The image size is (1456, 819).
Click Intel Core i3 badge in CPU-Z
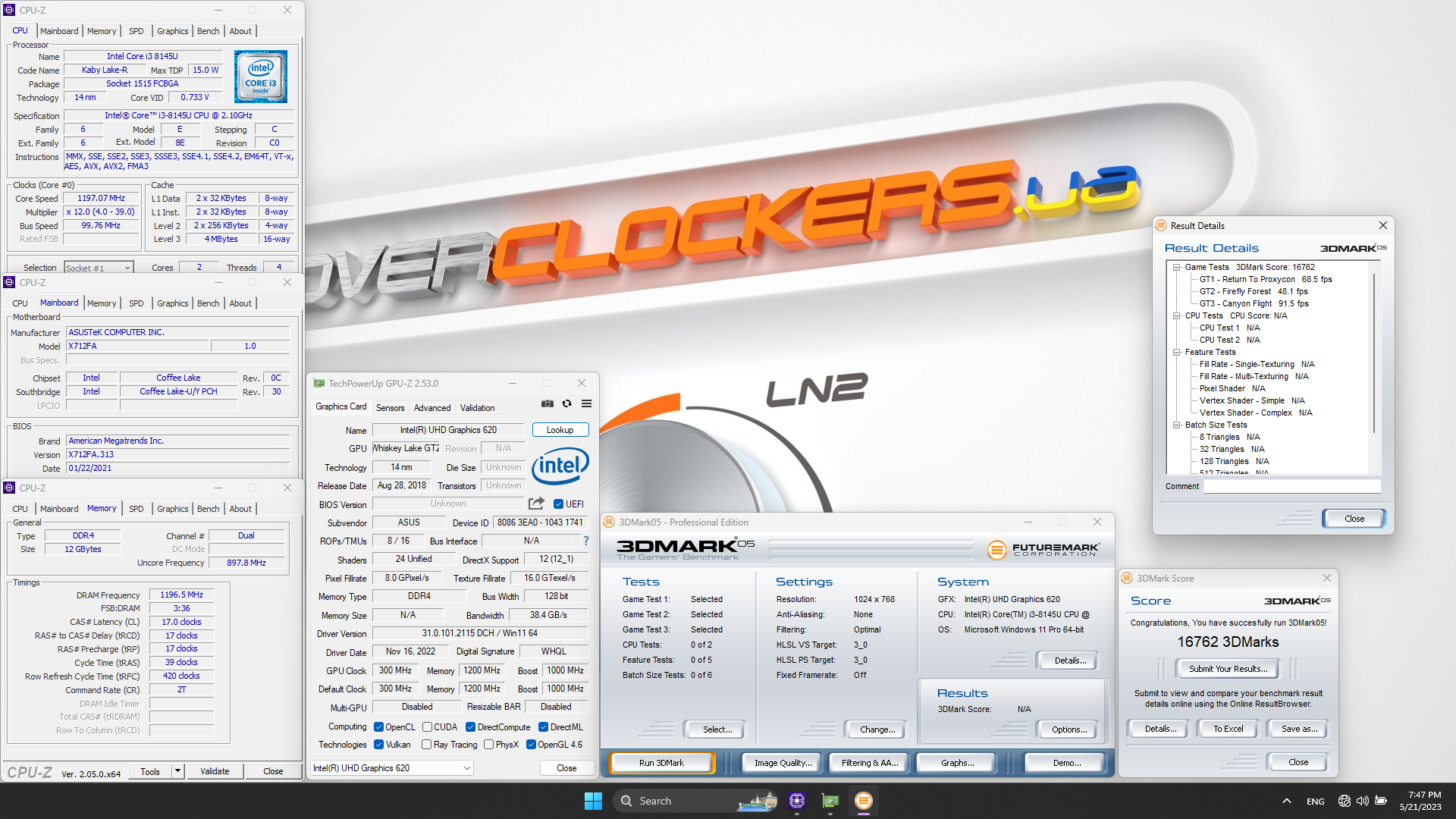[261, 77]
